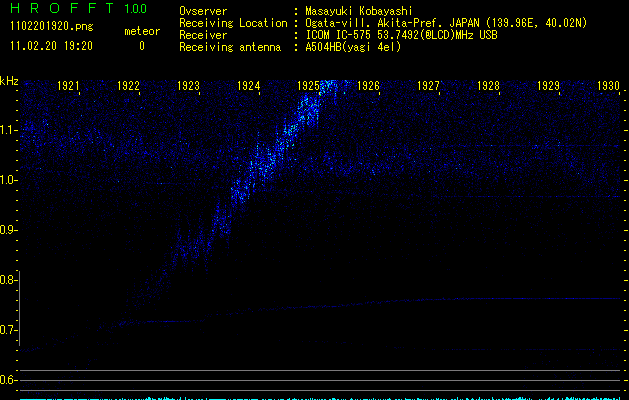
Task: Click the Ovserver label
Action: [x=203, y=11]
